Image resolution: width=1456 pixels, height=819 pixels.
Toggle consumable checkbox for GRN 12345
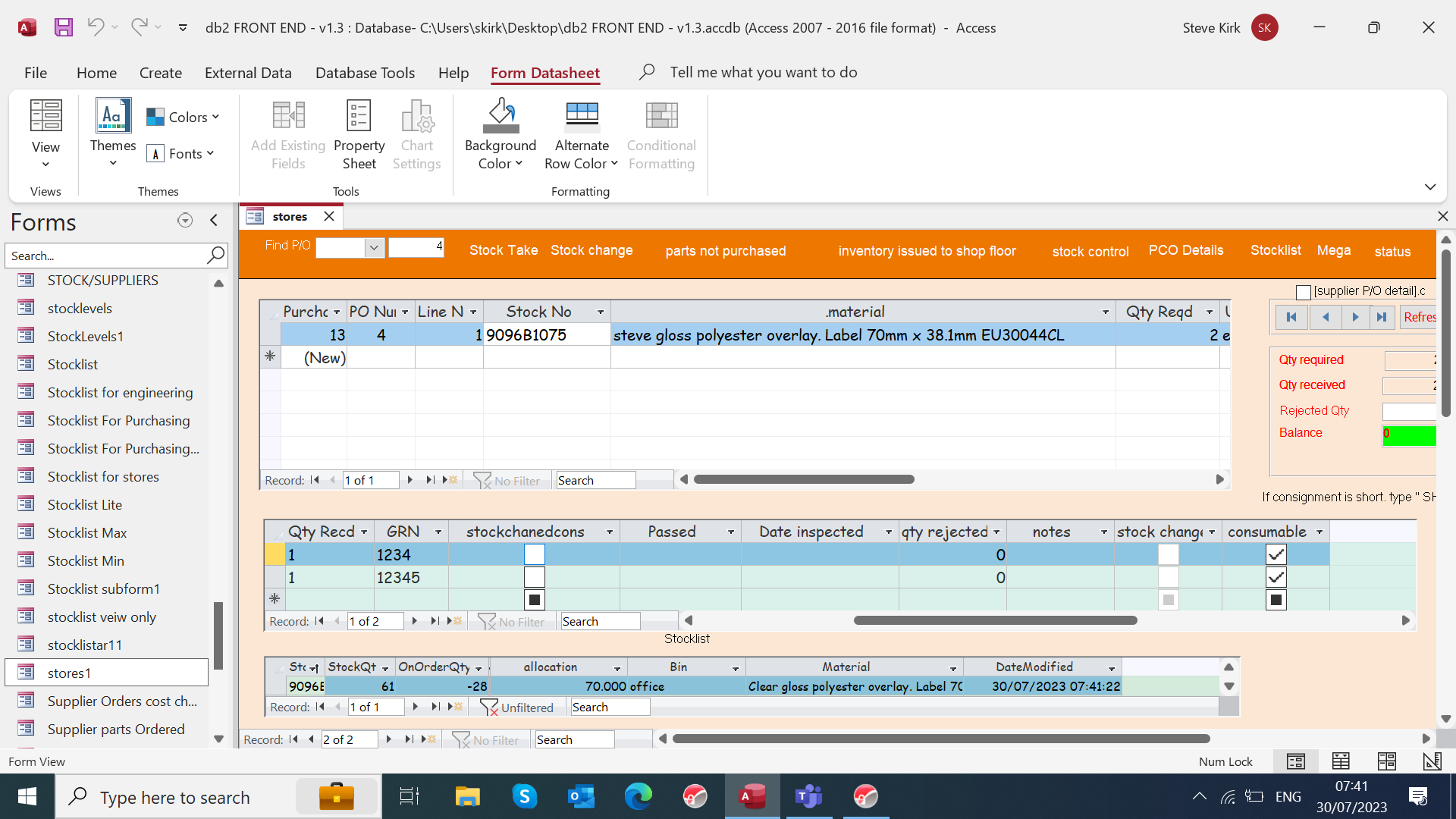[x=1276, y=577]
